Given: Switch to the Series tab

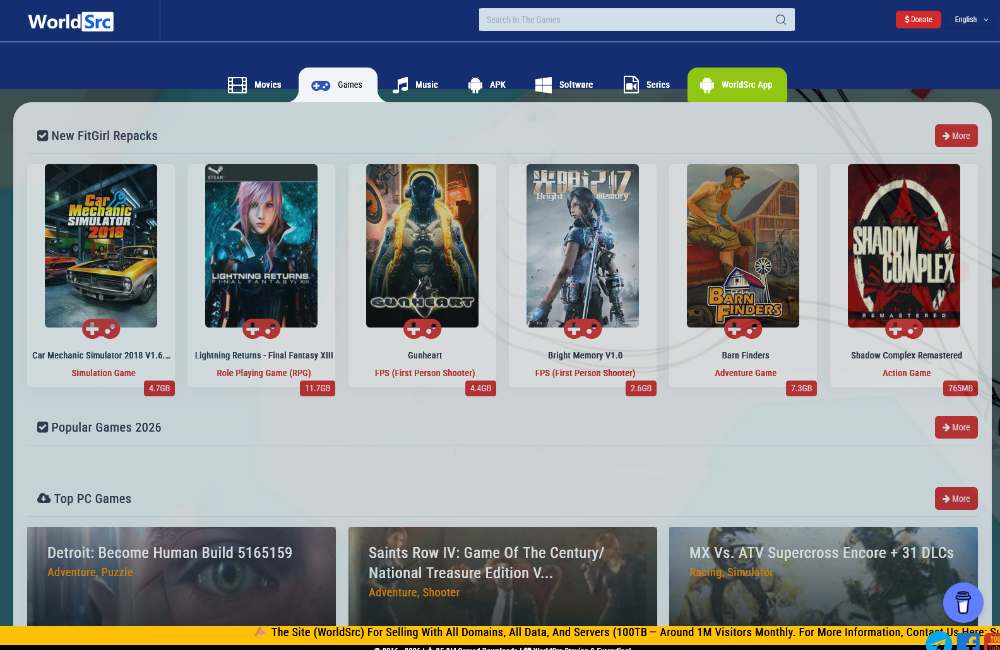Looking at the screenshot, I should 646,85.
